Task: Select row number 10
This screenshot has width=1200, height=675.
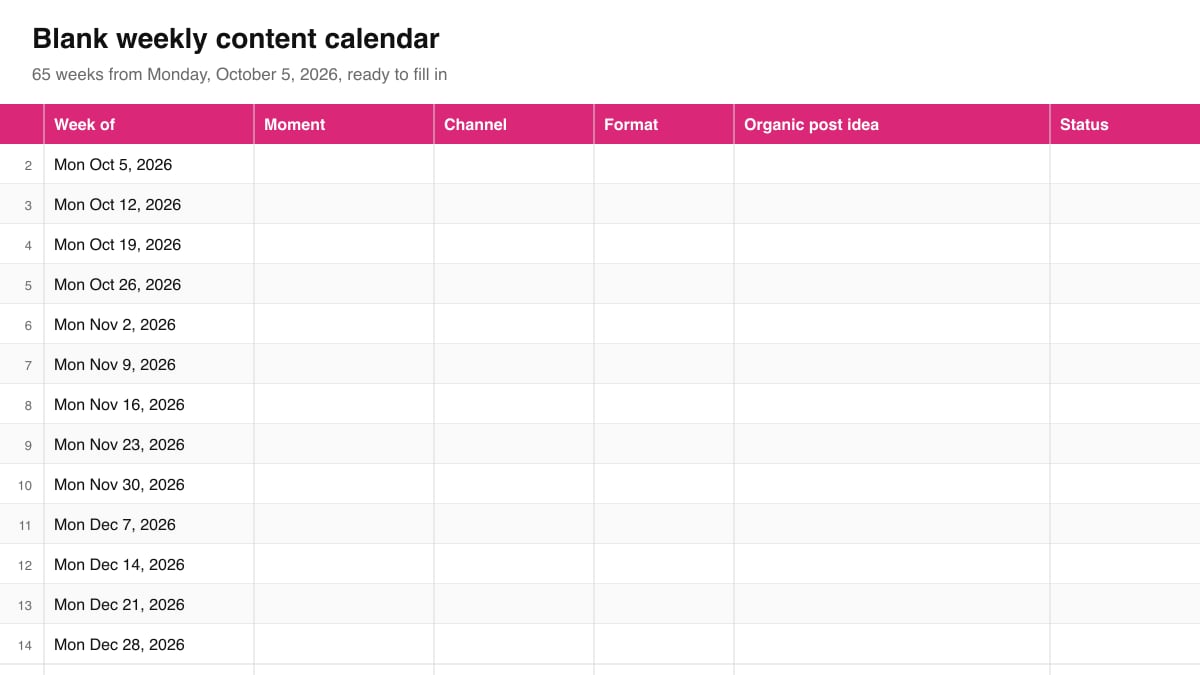Action: point(22,484)
